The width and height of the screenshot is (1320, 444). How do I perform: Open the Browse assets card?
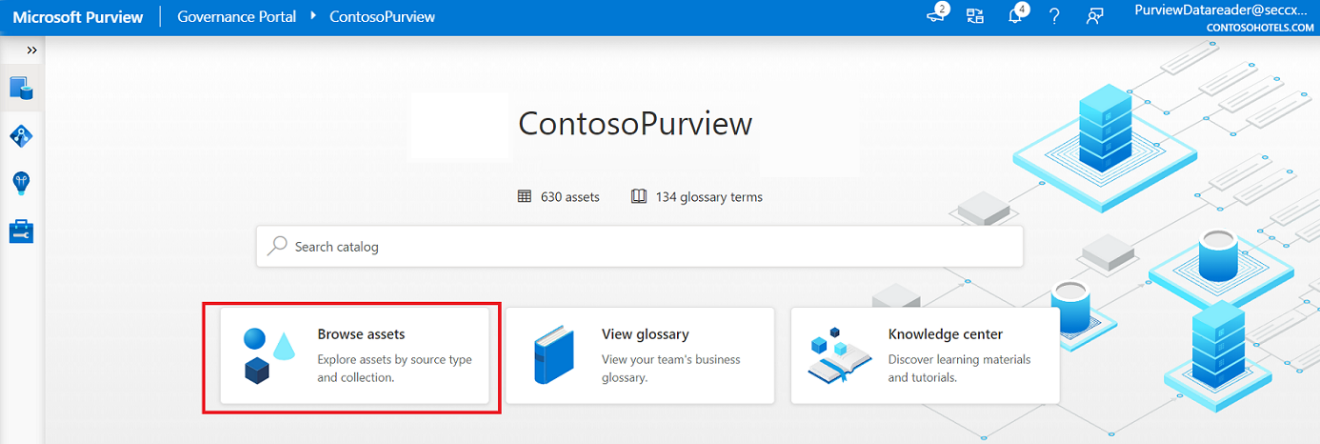click(355, 356)
